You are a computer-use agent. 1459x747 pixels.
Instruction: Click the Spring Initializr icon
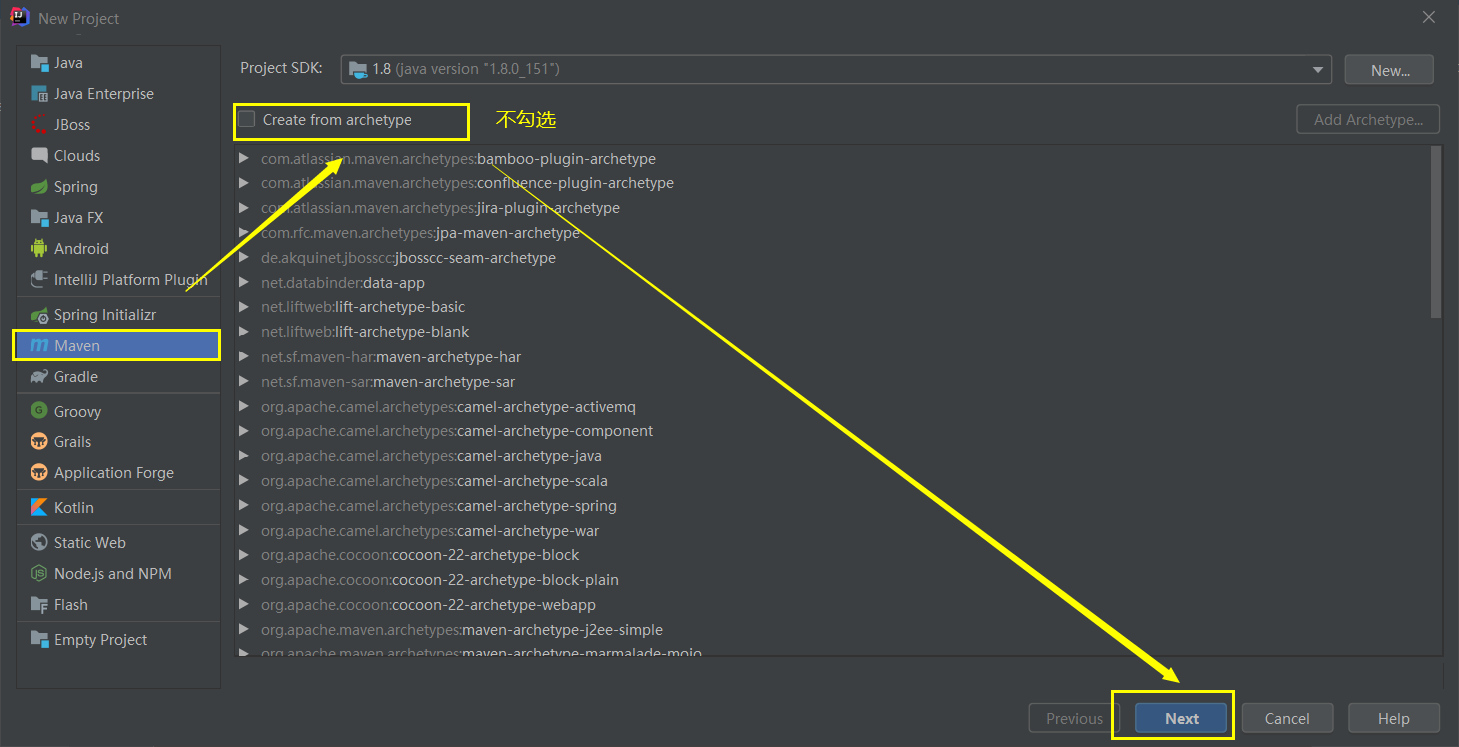pos(39,314)
